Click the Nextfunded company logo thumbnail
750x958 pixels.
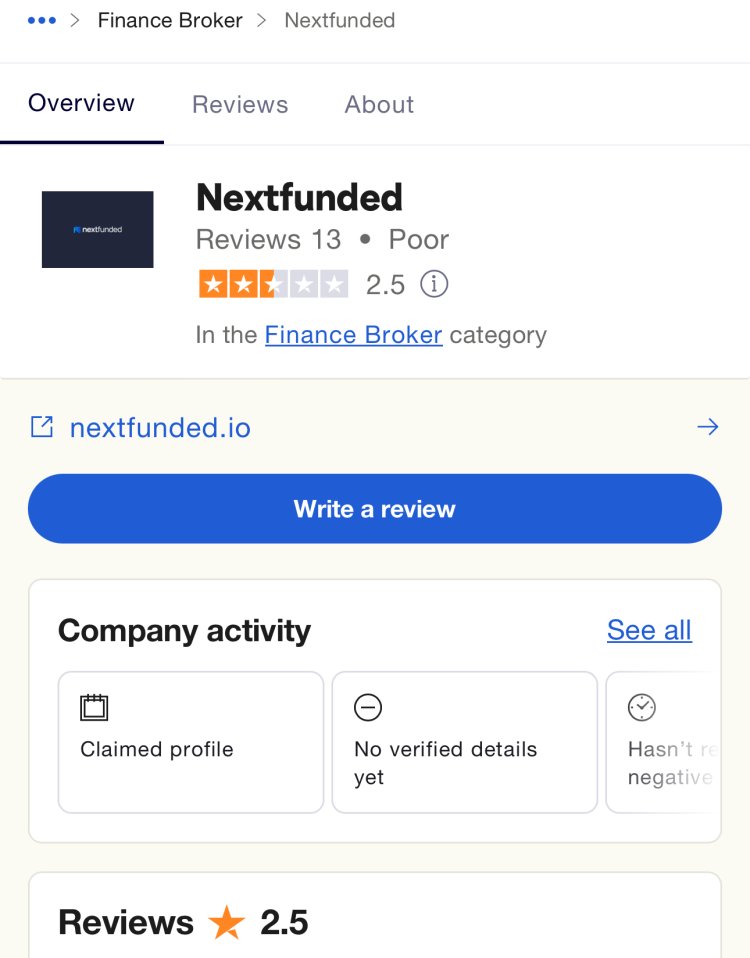coord(98,229)
